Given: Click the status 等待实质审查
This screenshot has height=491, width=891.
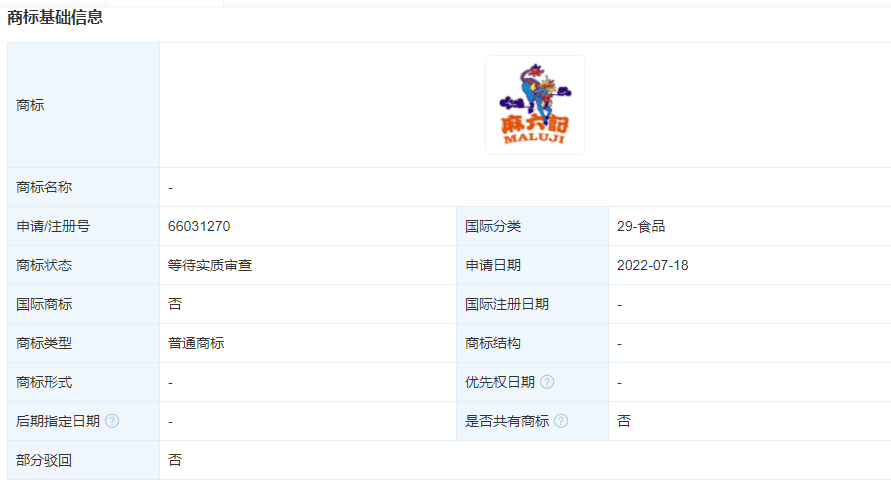Looking at the screenshot, I should 210,265.
